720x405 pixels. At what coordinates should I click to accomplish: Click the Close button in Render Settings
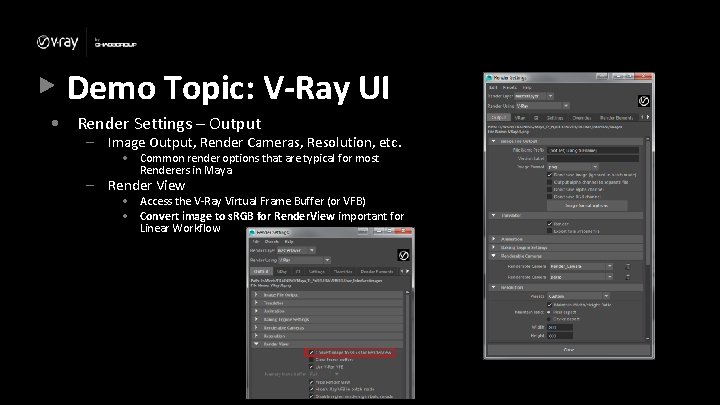(568, 350)
